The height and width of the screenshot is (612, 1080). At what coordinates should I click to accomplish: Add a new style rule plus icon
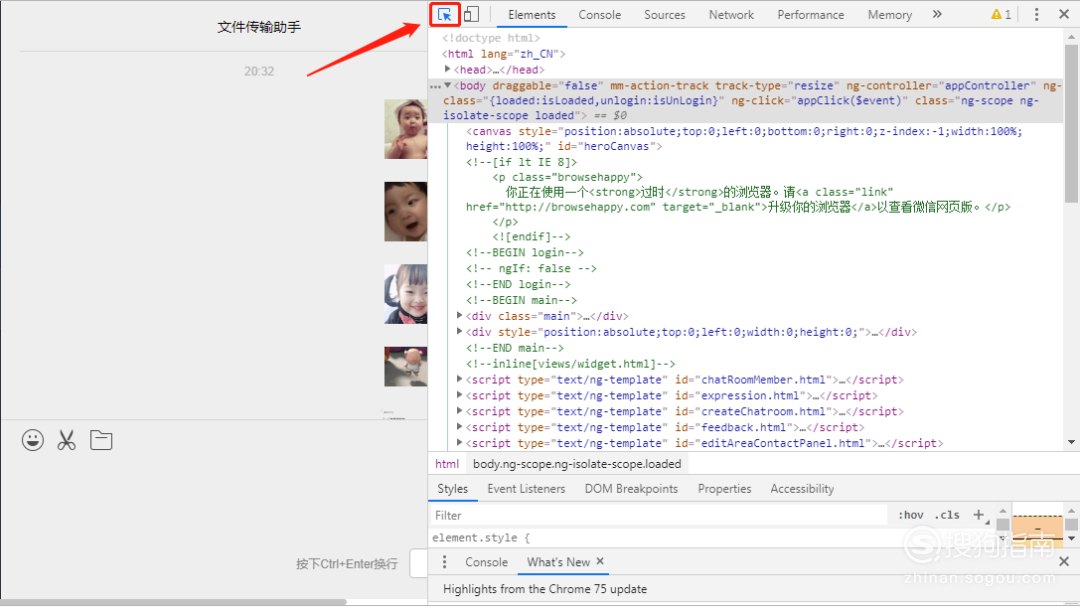[x=978, y=514]
